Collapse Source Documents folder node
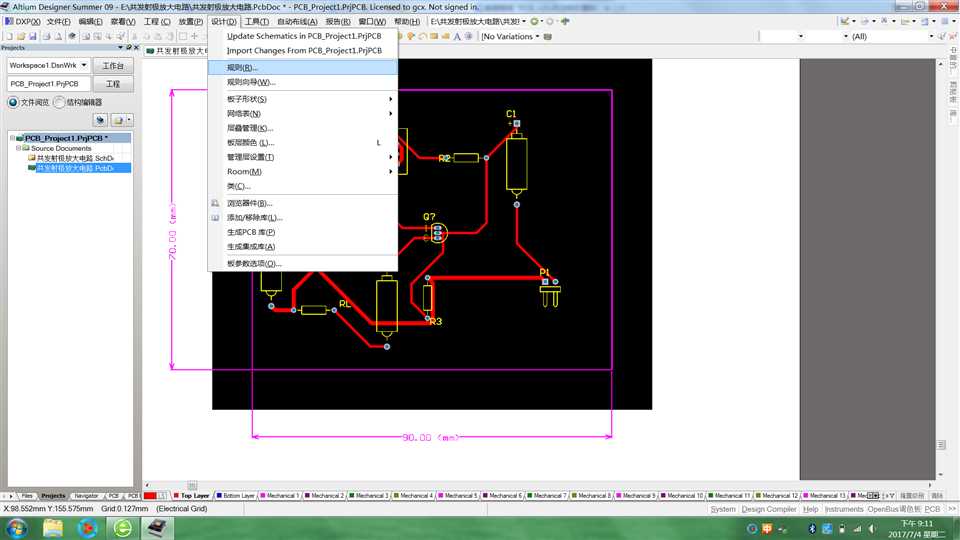 point(18,148)
